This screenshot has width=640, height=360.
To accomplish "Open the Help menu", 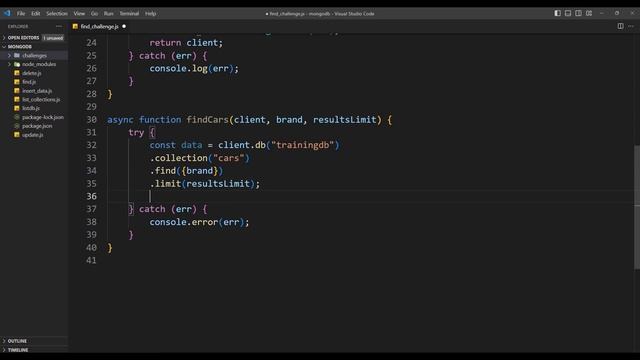I will pyautogui.click(x=151, y=13).
